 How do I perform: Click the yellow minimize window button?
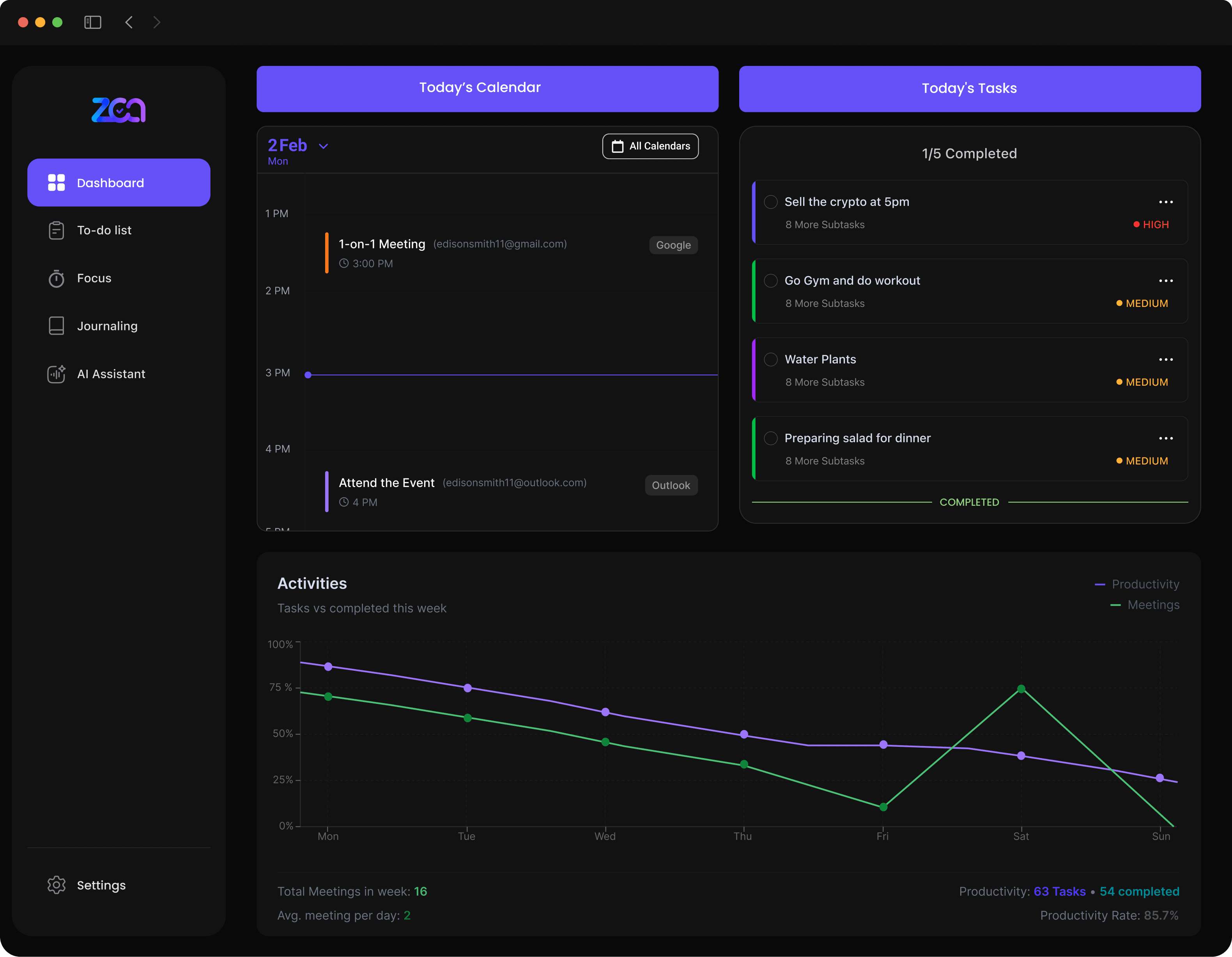tap(40, 22)
